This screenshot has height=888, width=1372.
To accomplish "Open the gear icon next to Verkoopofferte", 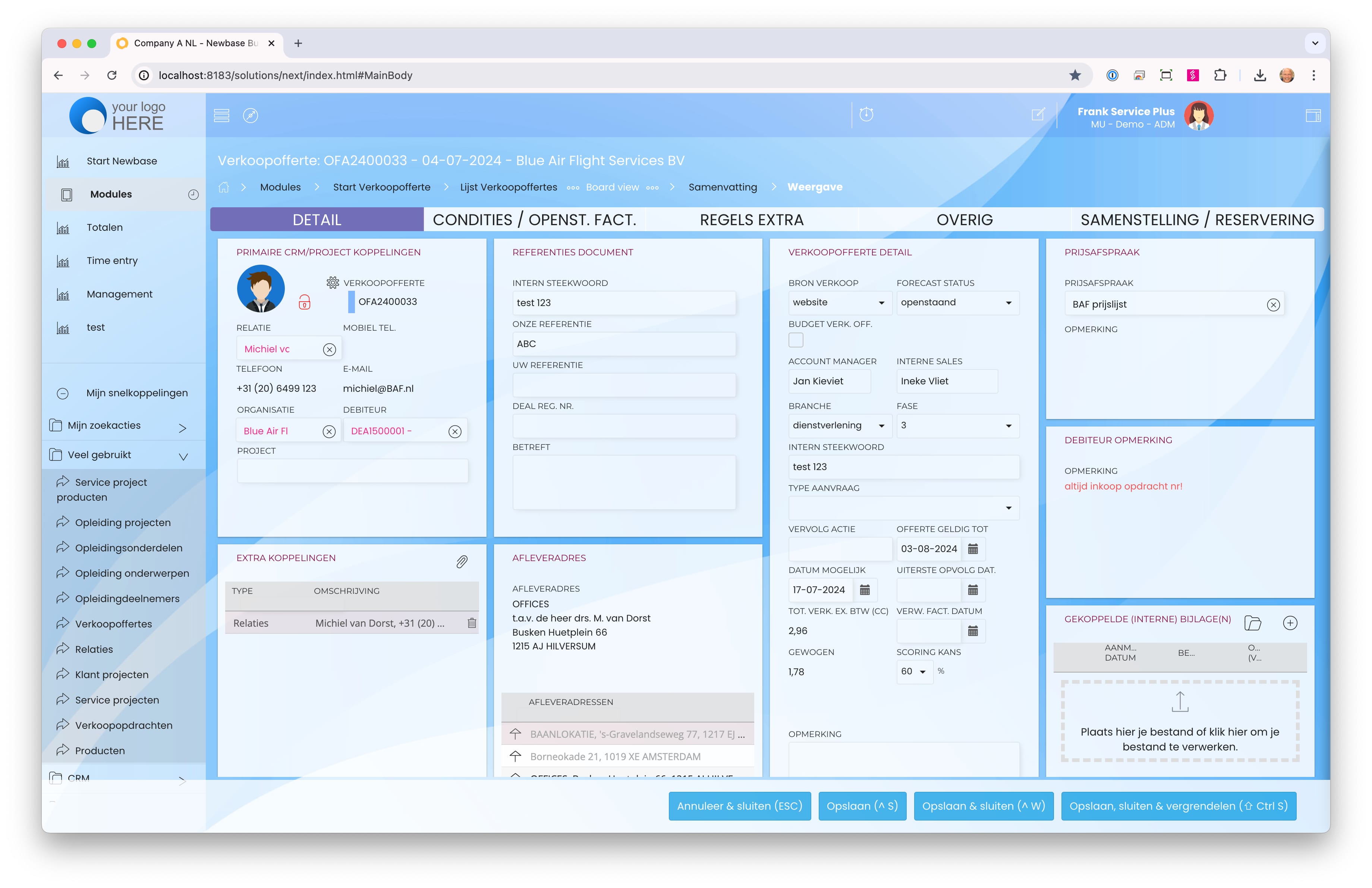I will click(333, 282).
